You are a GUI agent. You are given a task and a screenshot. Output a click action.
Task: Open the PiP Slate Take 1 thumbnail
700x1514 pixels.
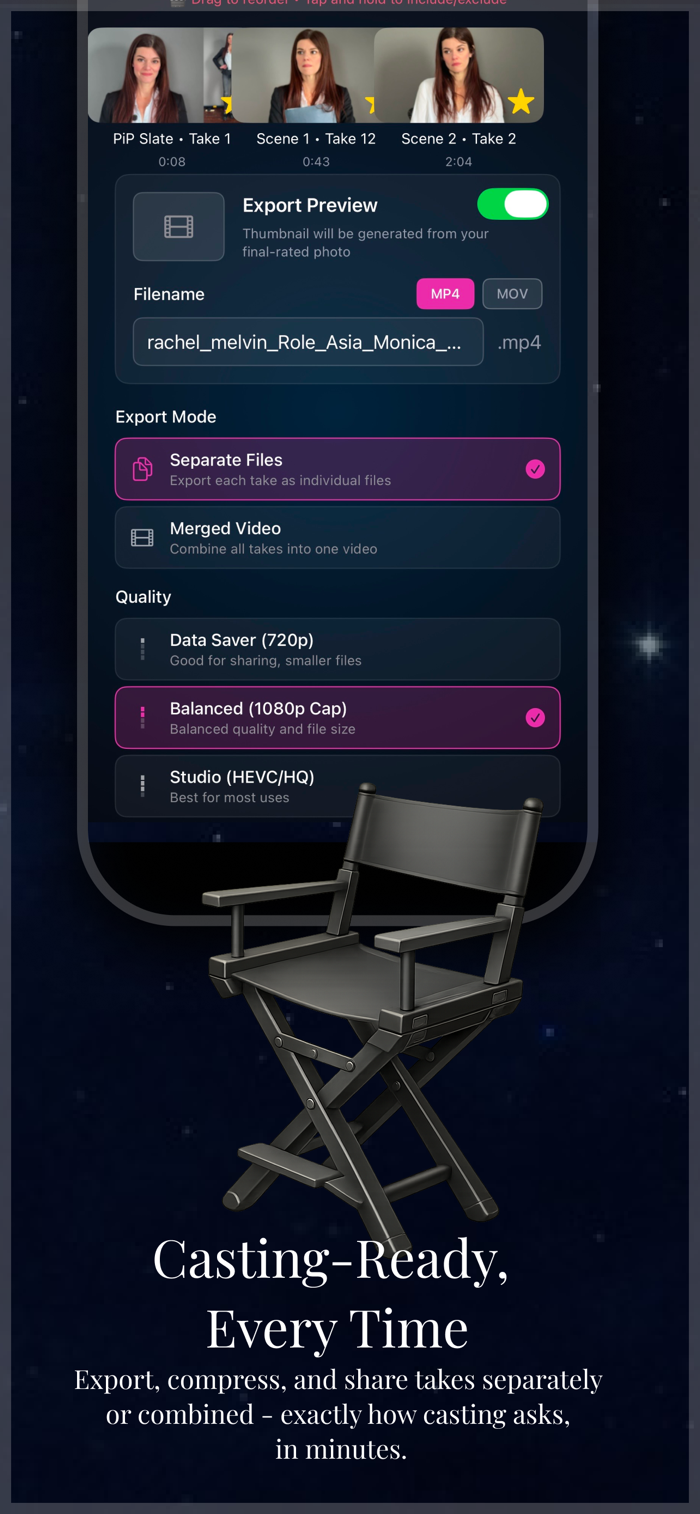coord(160,75)
